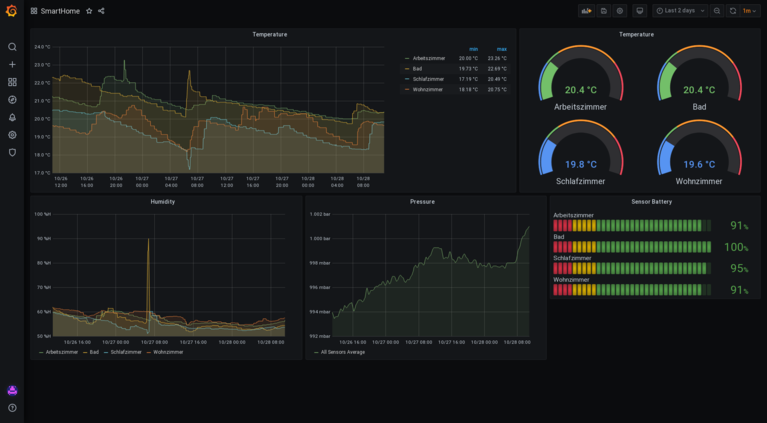This screenshot has width=767, height=423.
Task: Zoom out the time range
Action: [717, 11]
